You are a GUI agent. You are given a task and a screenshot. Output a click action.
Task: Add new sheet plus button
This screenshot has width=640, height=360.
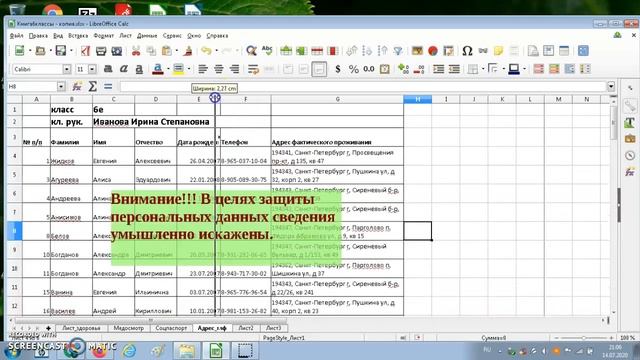48,328
